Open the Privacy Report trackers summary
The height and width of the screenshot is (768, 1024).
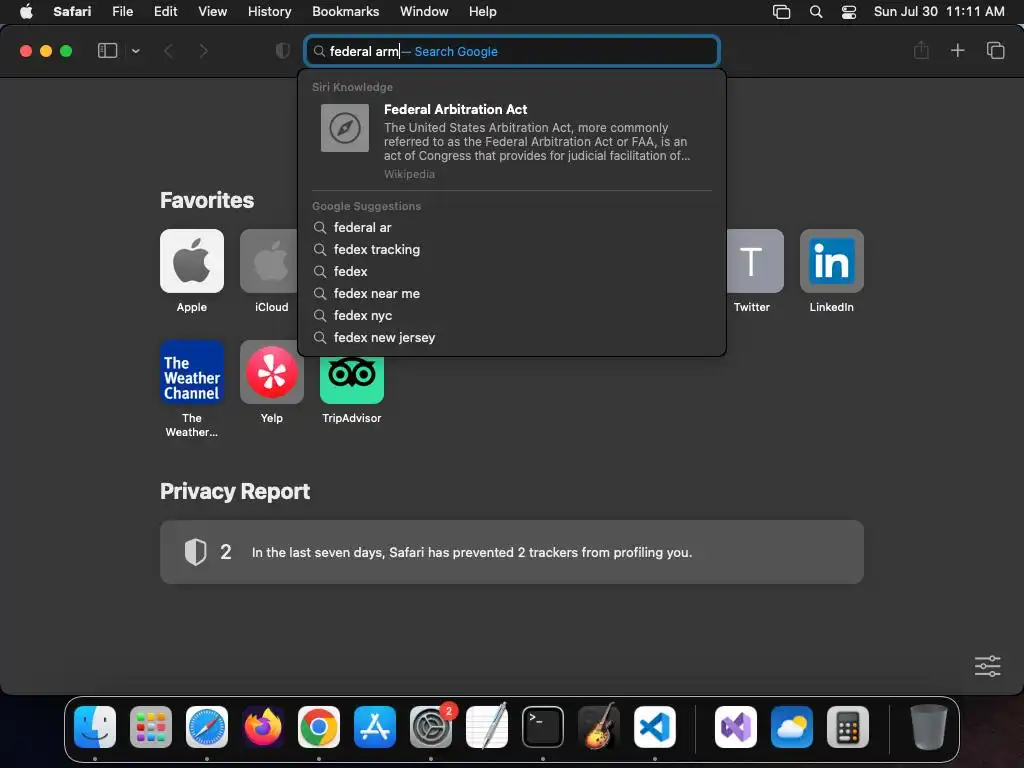(512, 552)
